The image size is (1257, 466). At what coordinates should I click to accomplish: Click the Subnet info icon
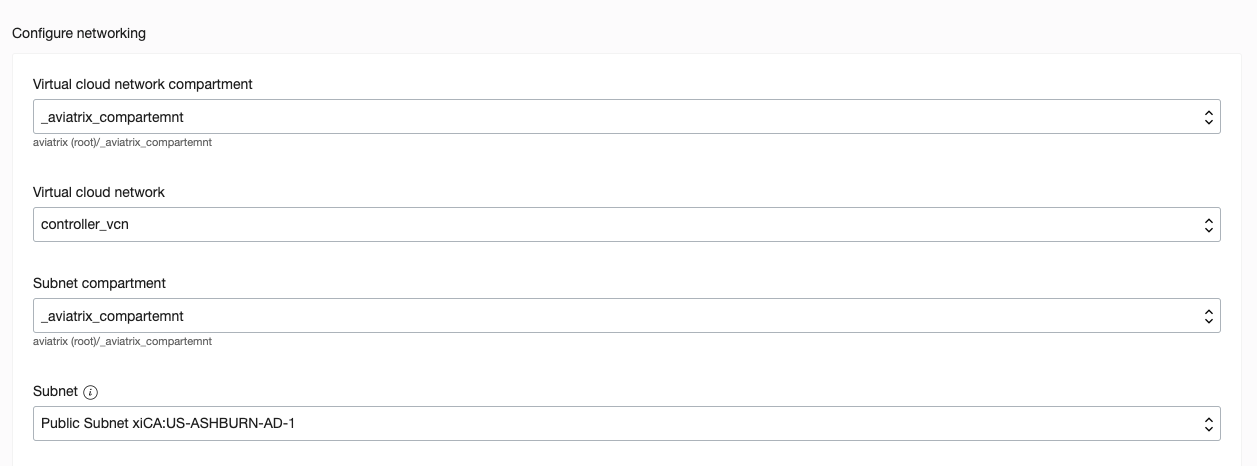pos(91,392)
